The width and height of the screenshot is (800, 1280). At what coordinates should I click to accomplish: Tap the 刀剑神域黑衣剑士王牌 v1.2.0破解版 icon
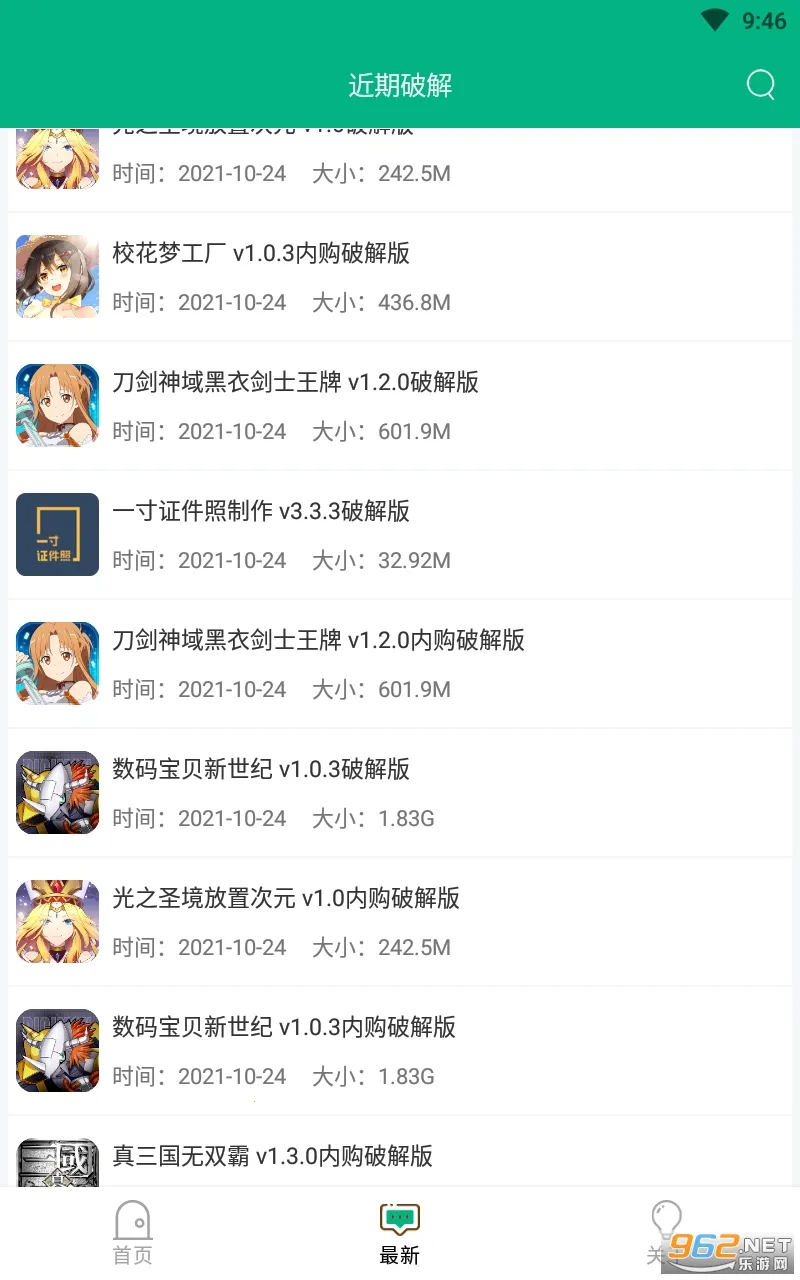[58, 405]
